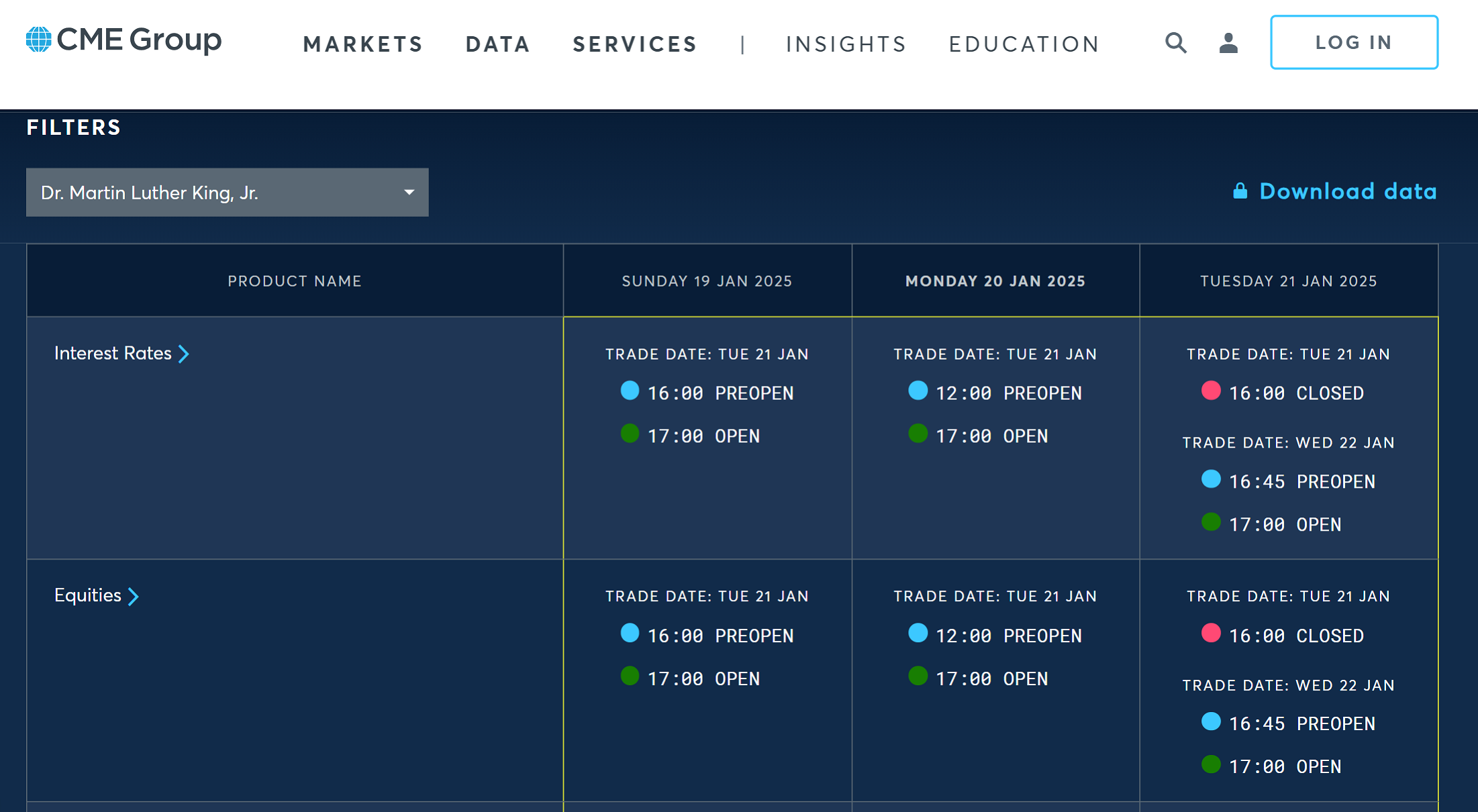Open the Markets menu
This screenshot has width=1478, height=812.
(363, 44)
